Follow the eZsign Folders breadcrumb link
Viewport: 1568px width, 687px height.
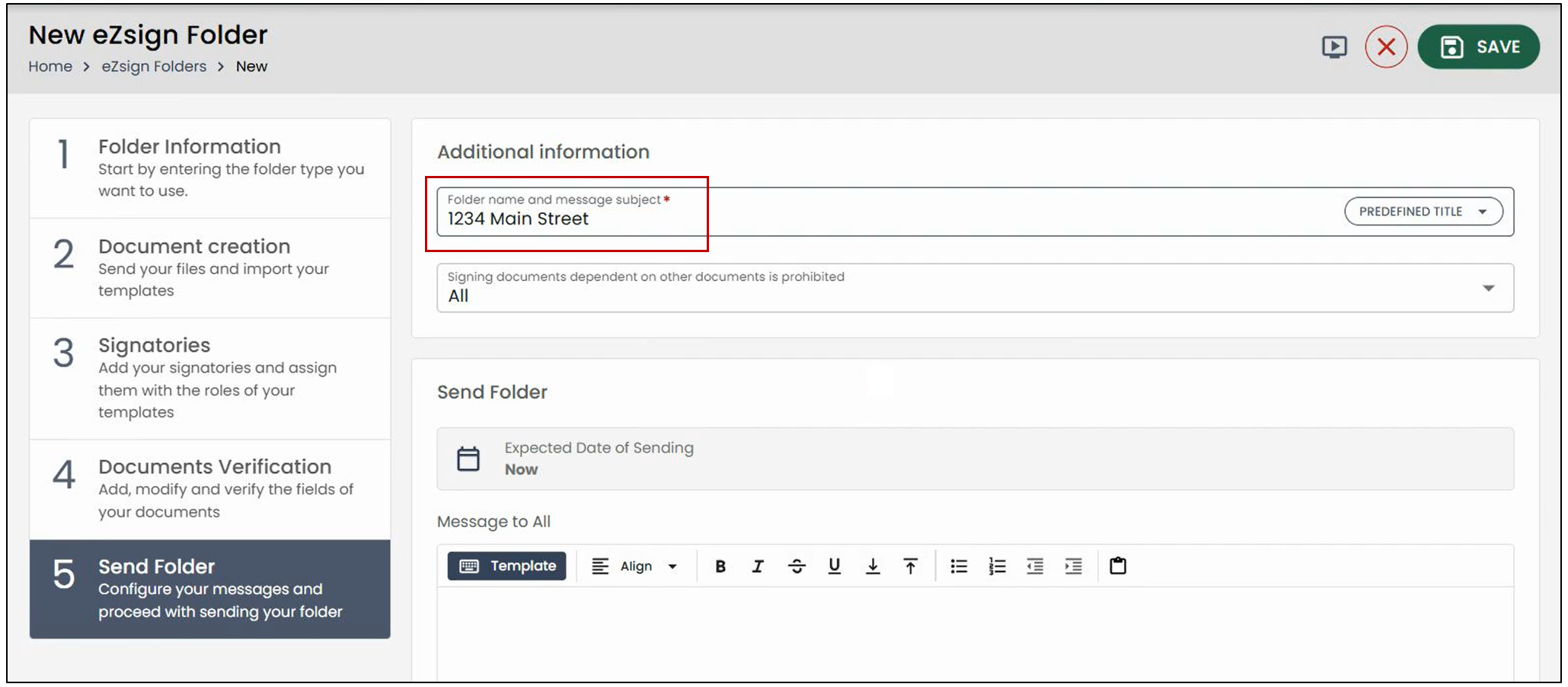pos(154,66)
